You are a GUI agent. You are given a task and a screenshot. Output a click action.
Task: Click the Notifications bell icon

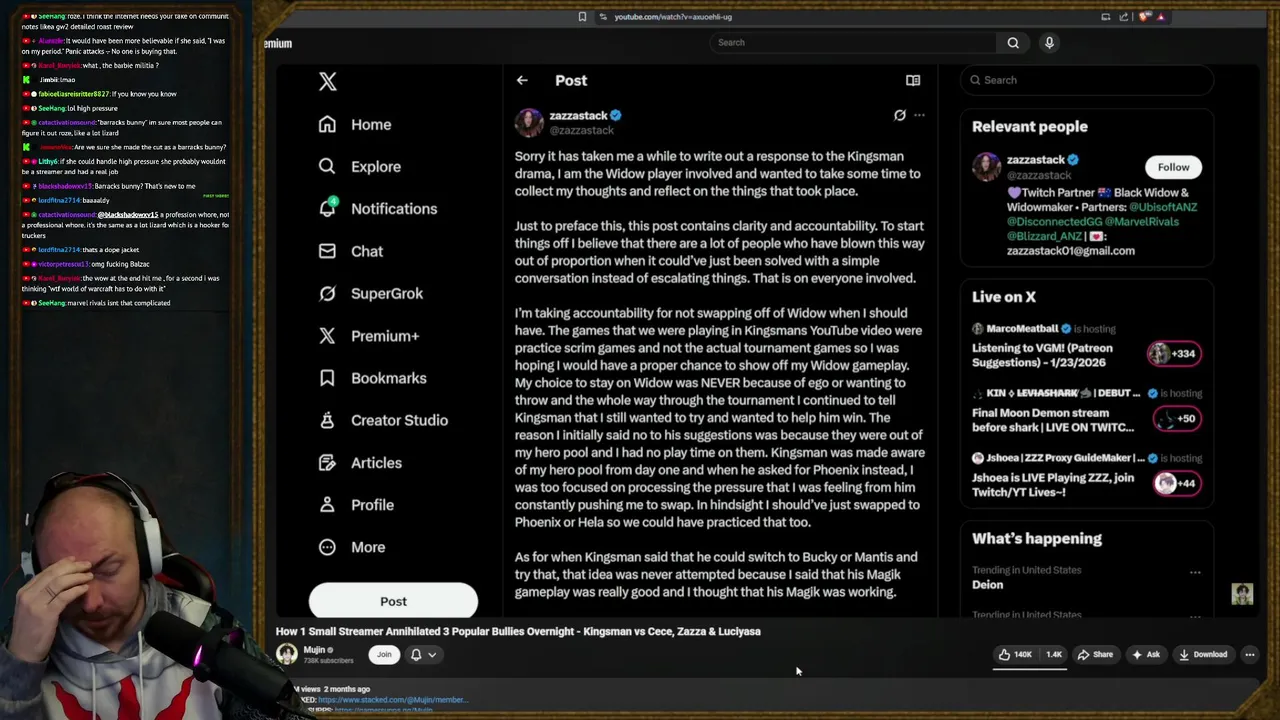click(x=327, y=208)
